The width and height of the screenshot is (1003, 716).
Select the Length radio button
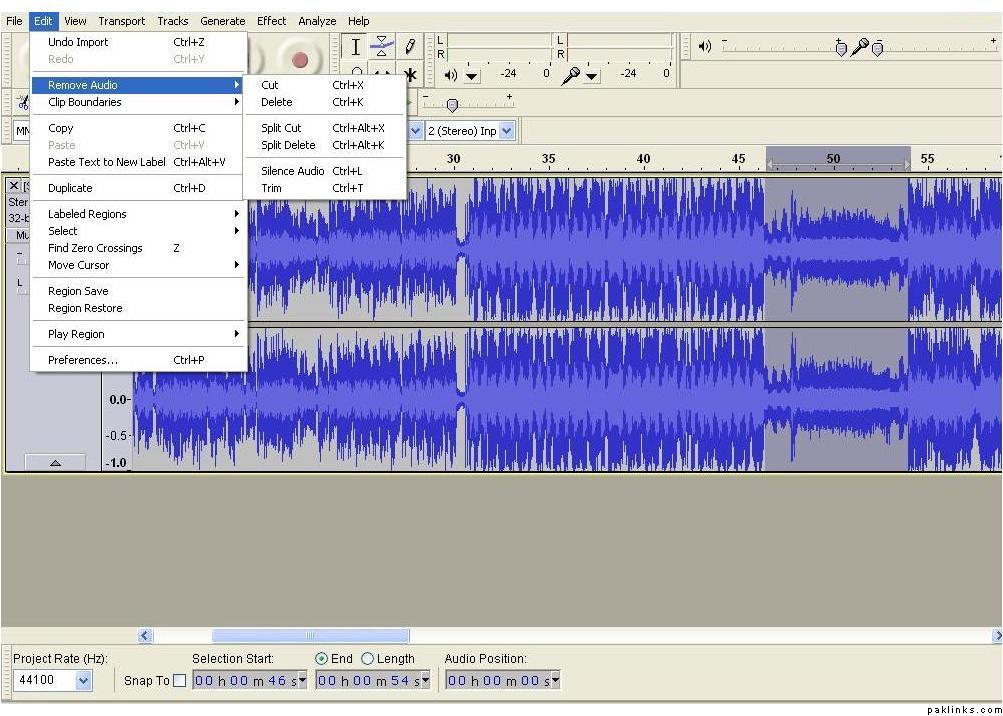(367, 659)
